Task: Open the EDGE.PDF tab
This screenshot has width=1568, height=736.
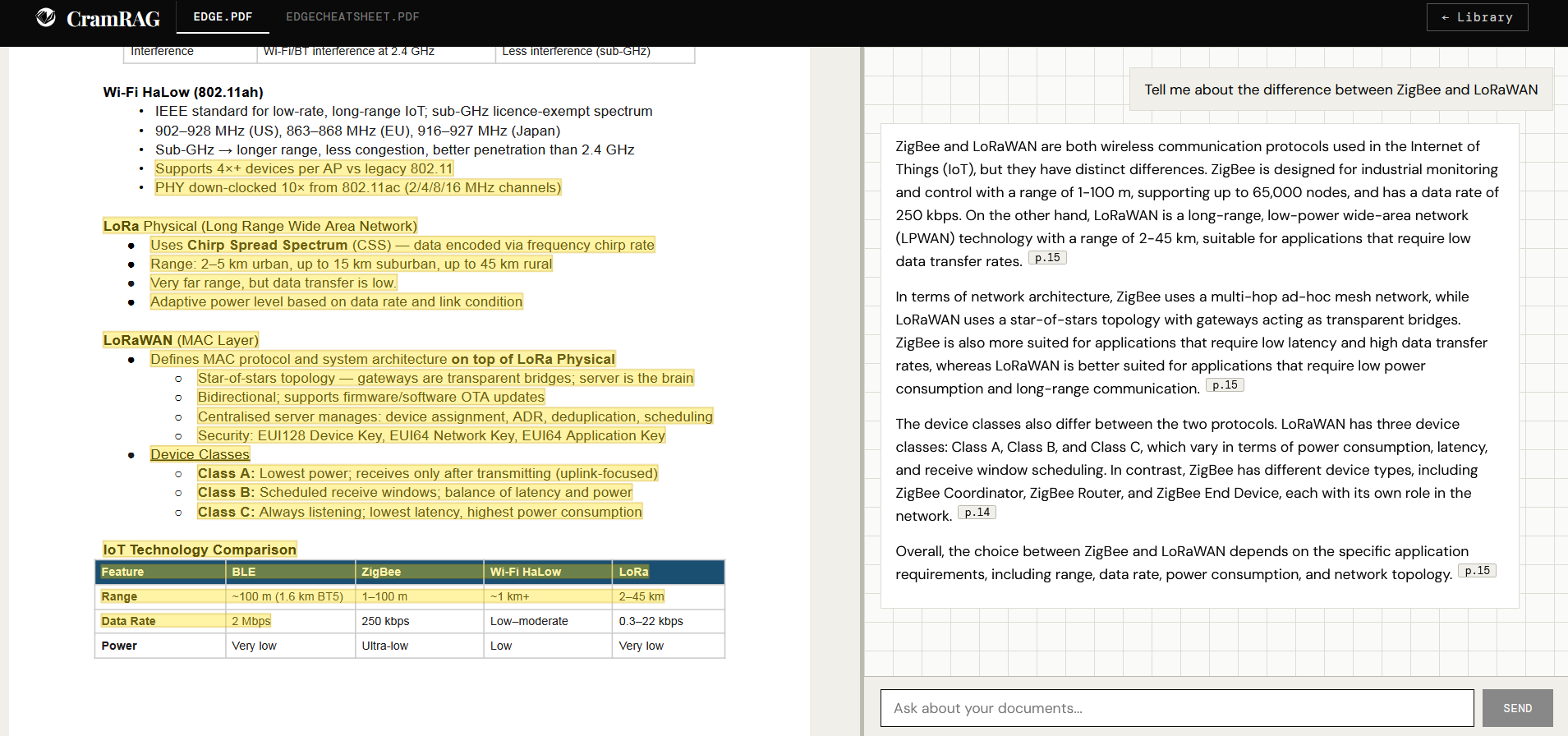Action: pyautogui.click(x=223, y=16)
